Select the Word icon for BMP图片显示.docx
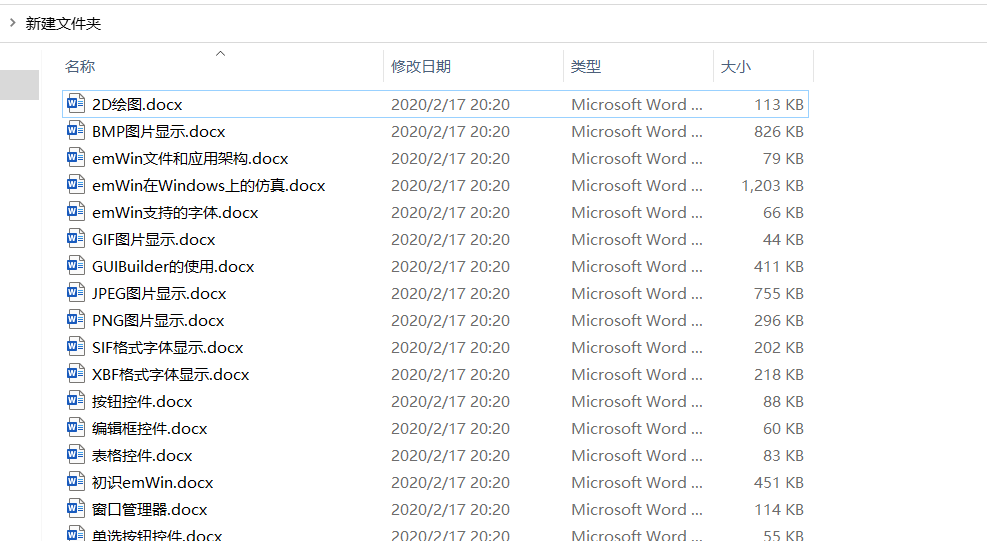 pyautogui.click(x=76, y=131)
